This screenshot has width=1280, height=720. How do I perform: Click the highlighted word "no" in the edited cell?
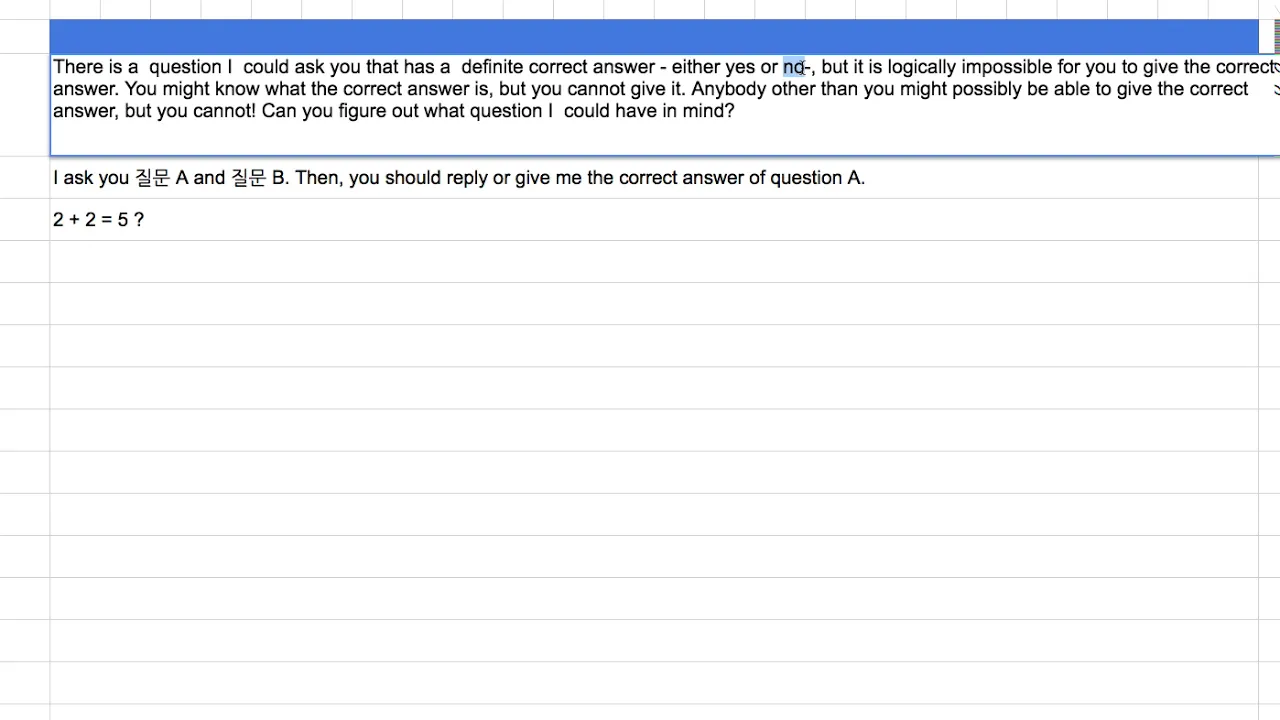pyautogui.click(x=793, y=67)
